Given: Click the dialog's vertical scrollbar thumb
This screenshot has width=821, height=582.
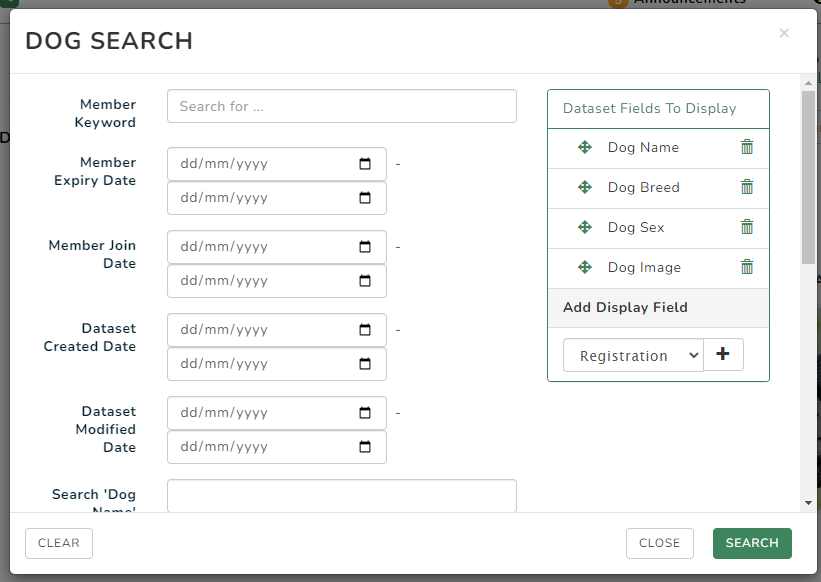Looking at the screenshot, I should point(808,177).
